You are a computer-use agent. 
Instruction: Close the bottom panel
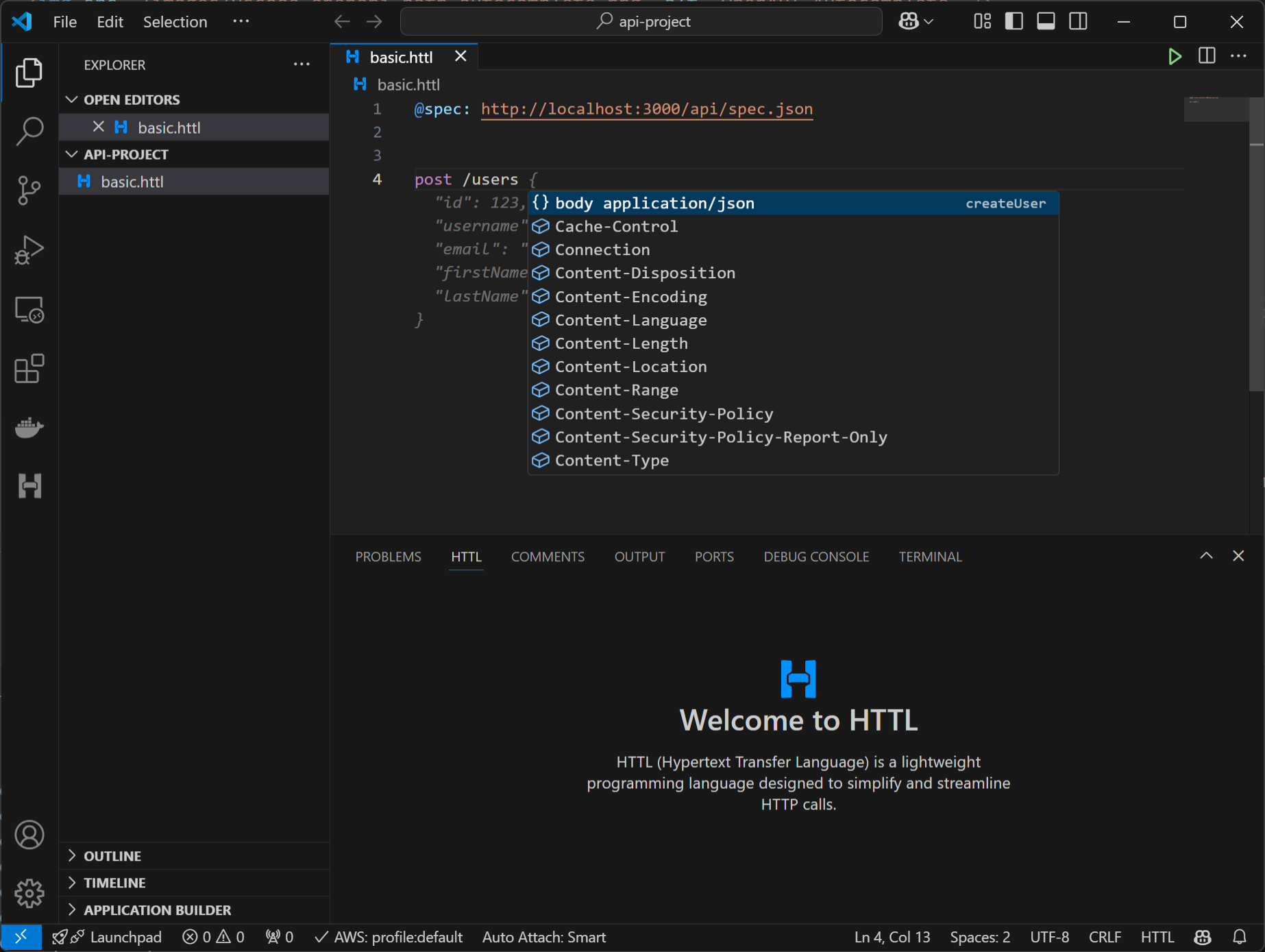coord(1238,556)
